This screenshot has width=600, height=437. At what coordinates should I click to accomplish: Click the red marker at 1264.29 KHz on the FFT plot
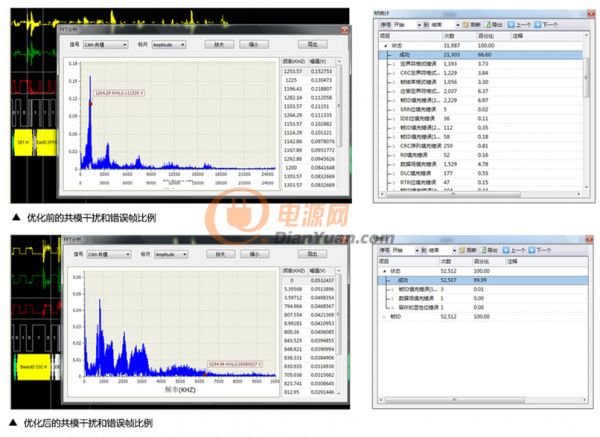[91, 104]
